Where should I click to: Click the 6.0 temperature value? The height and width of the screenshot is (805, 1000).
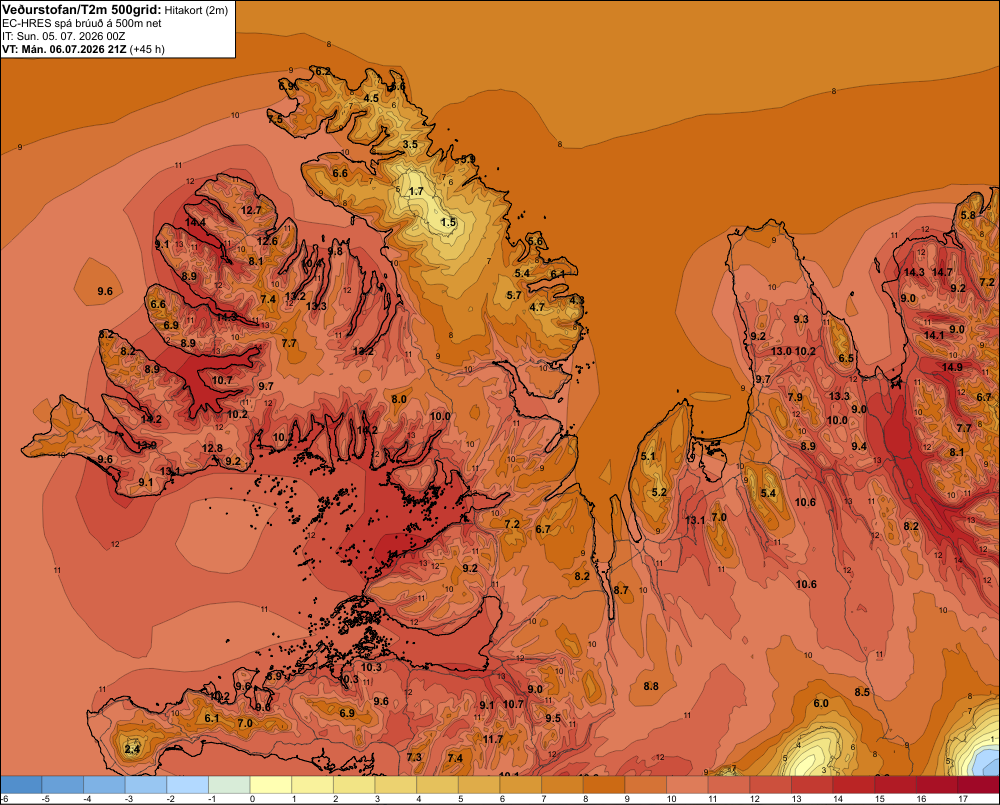tap(821, 704)
